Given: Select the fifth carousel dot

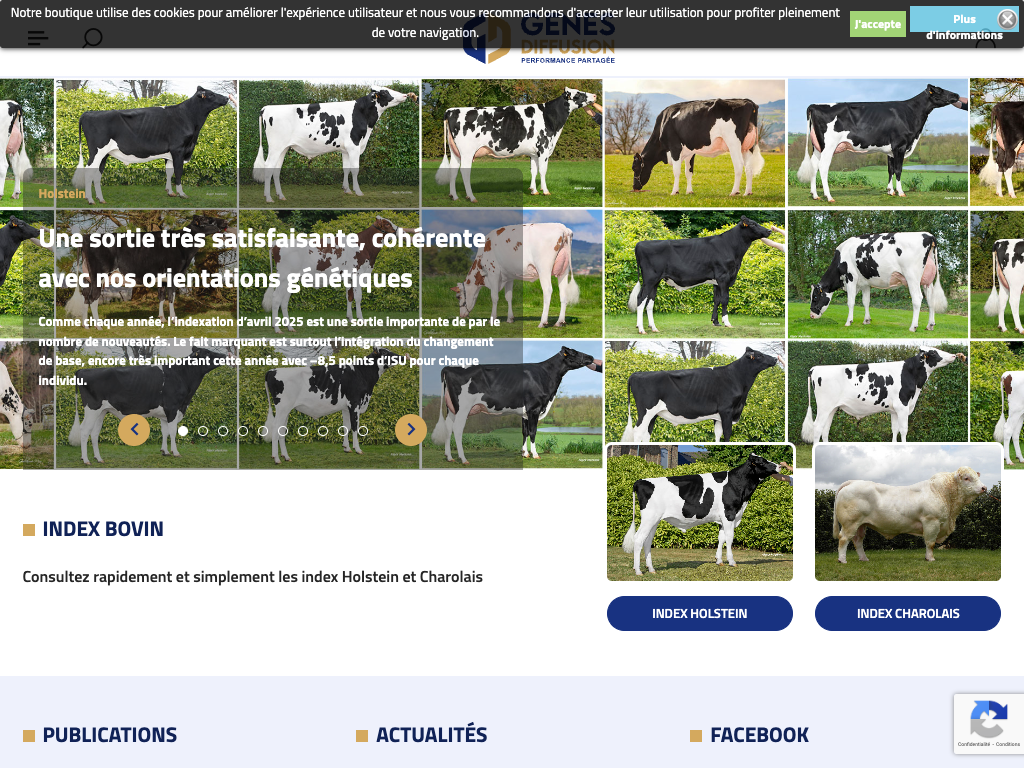Looking at the screenshot, I should tap(263, 431).
